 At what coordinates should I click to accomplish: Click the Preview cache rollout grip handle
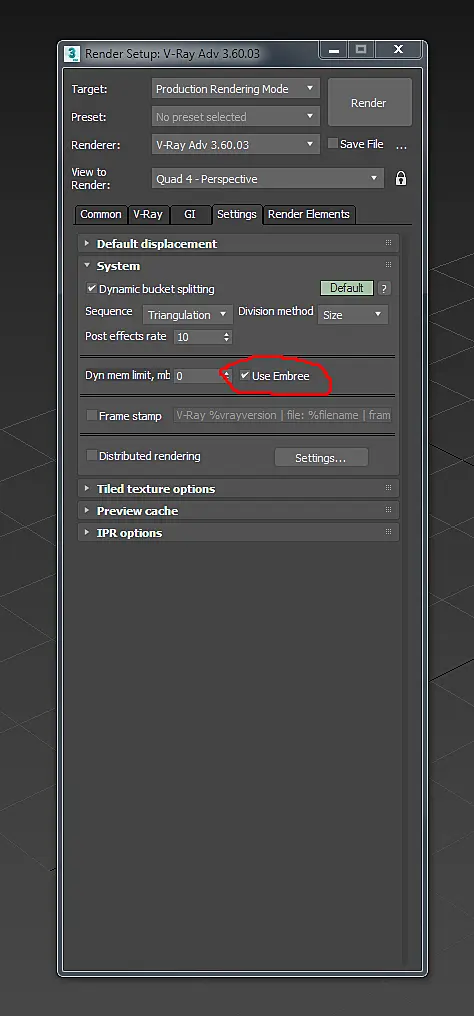click(x=389, y=510)
